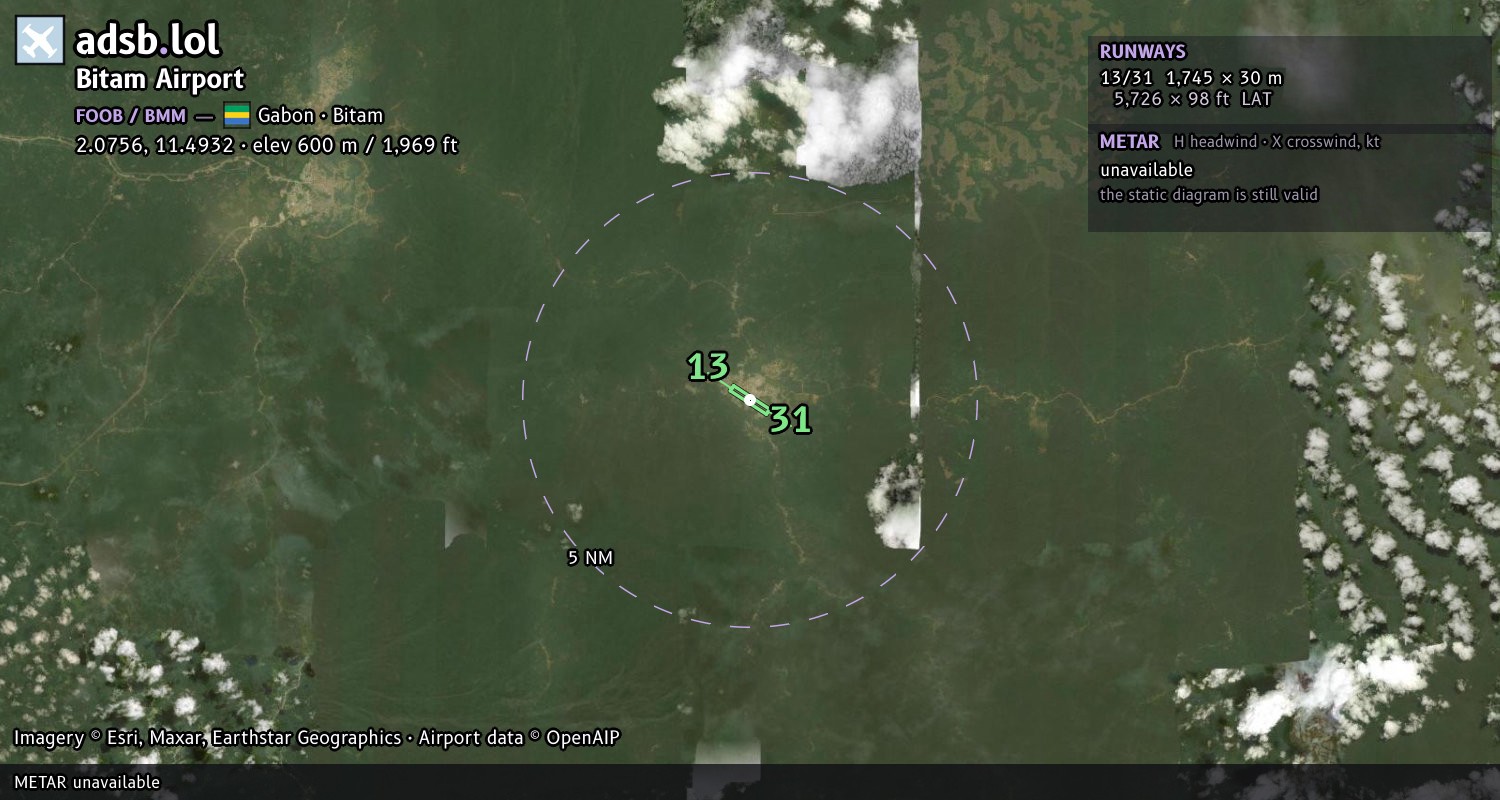Click runway end label 31
The image size is (1500, 800).
point(790,420)
